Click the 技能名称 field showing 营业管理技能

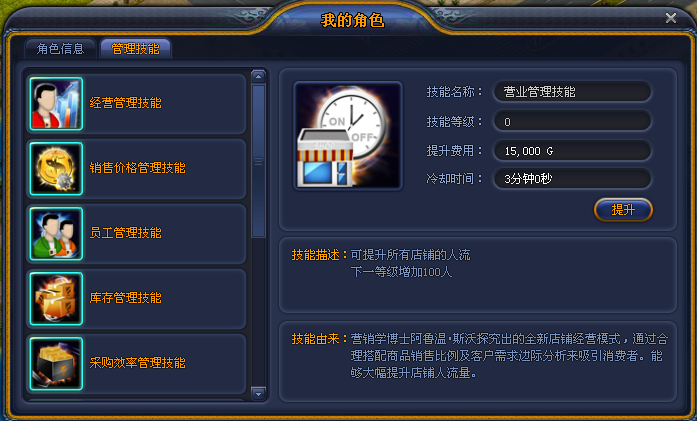tap(572, 92)
